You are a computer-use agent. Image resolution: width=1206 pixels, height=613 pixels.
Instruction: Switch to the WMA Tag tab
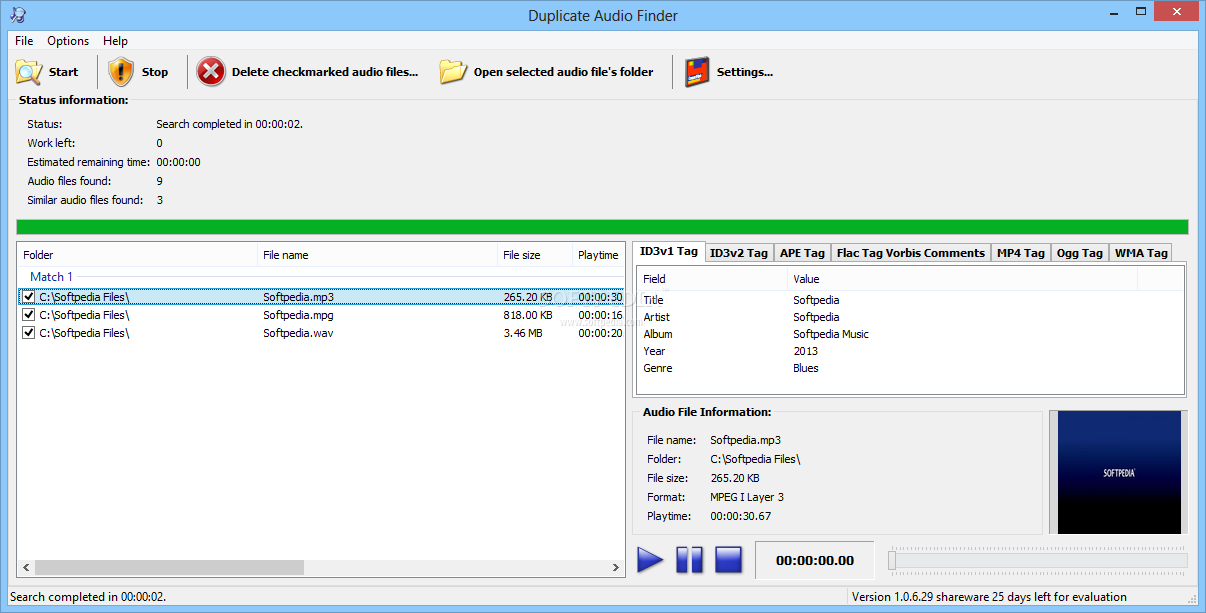(1141, 253)
